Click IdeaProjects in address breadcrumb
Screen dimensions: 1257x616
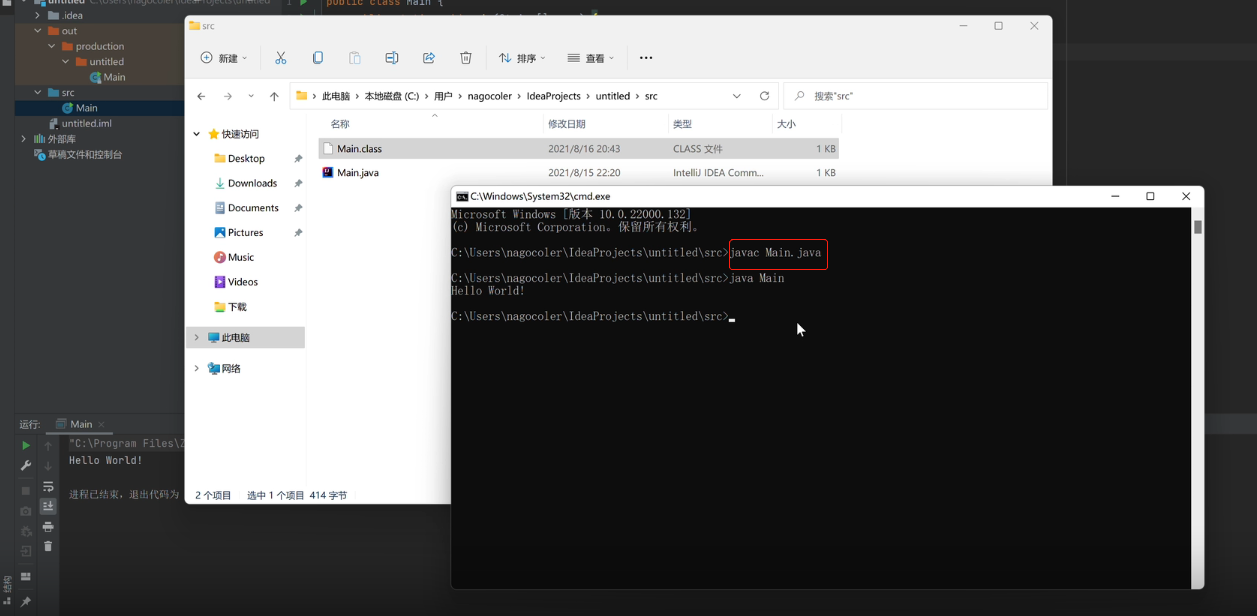pos(554,96)
